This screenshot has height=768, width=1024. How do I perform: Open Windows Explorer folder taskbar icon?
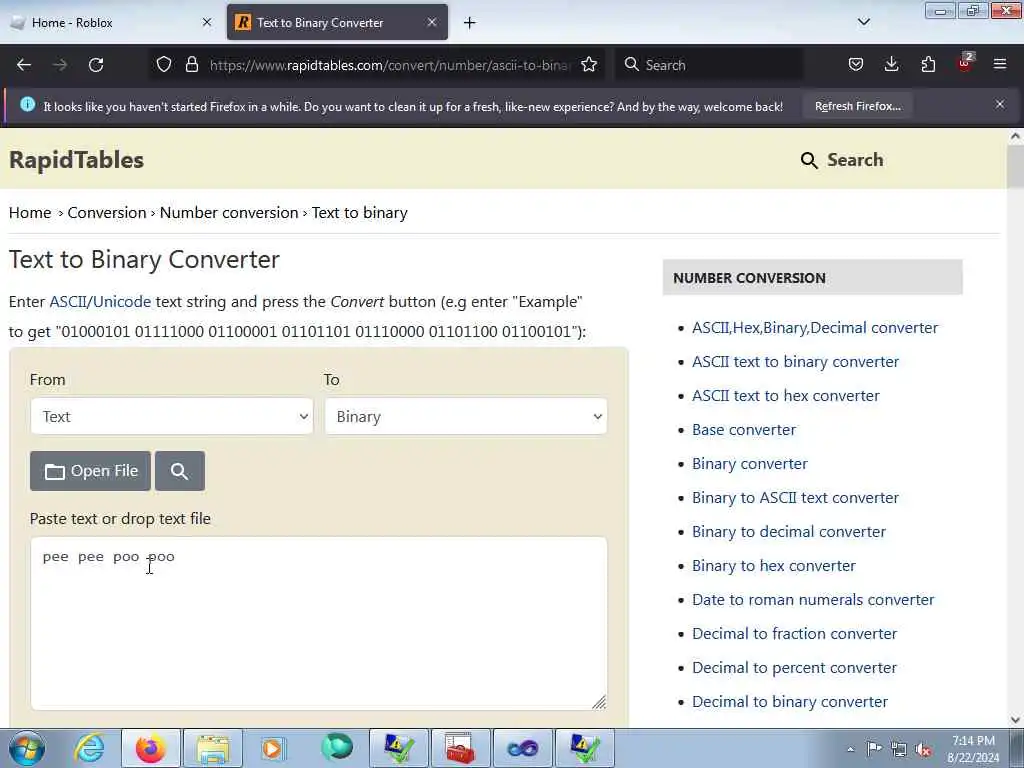[213, 748]
